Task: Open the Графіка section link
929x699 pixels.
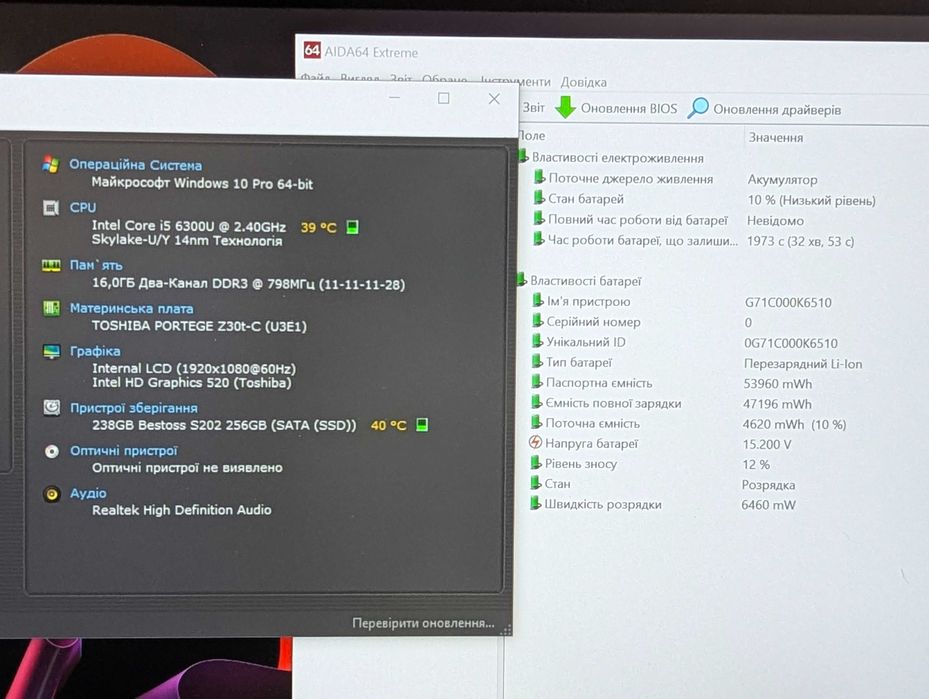Action: (x=95, y=351)
